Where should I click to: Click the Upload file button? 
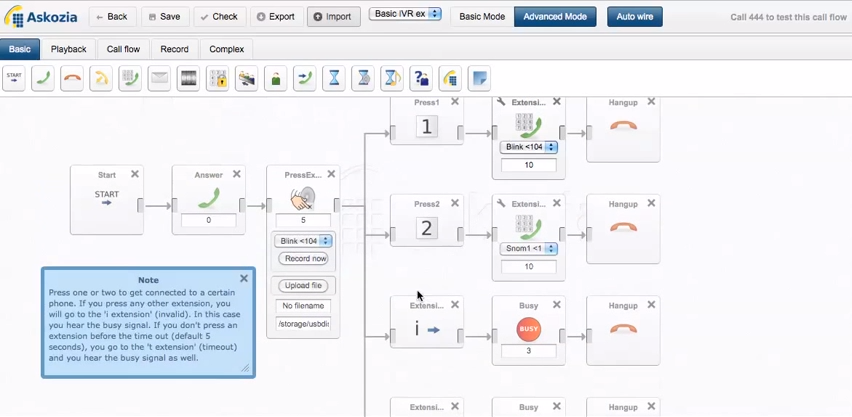tap(303, 286)
